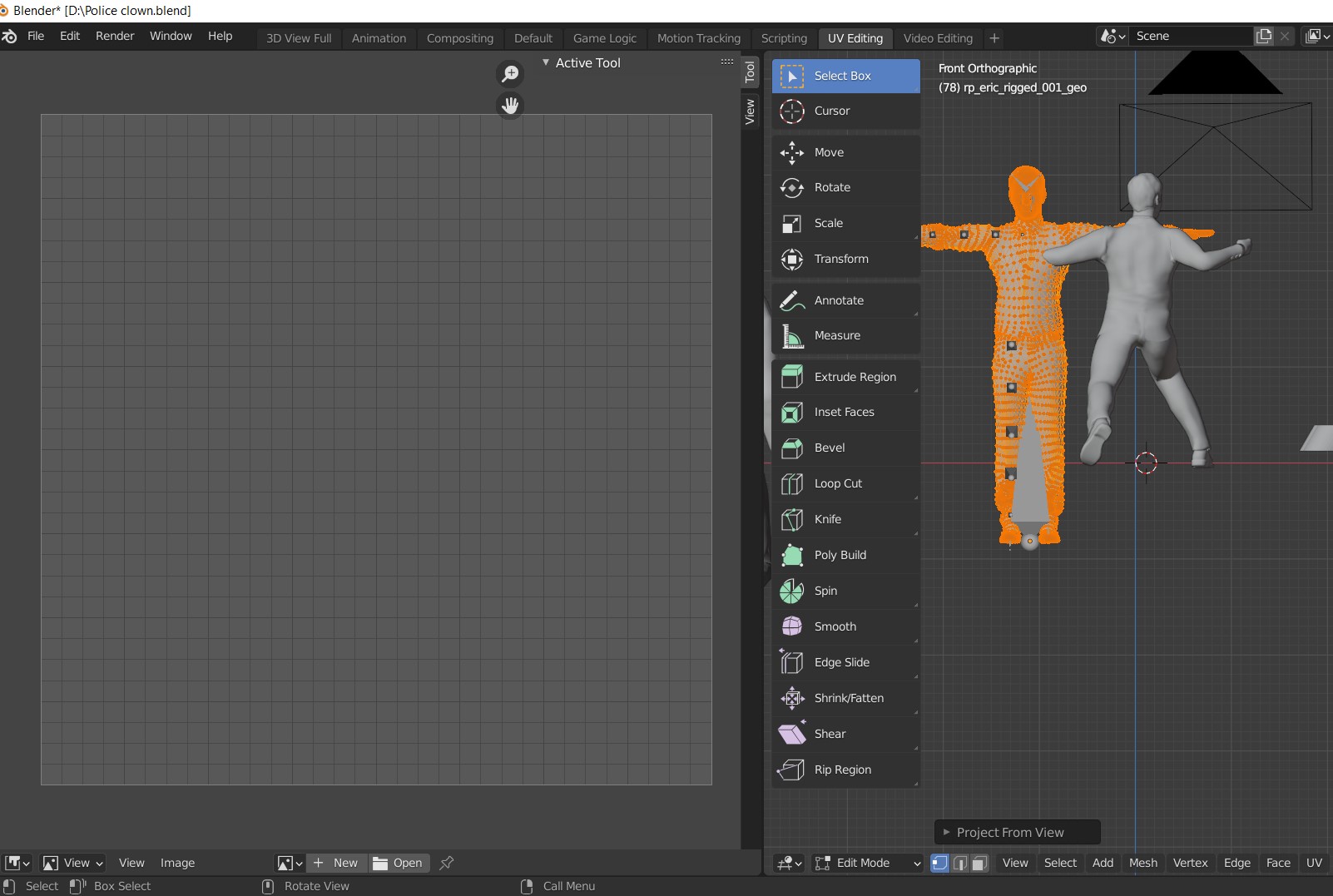Select the Measure tool
The height and width of the screenshot is (896, 1333).
(x=845, y=335)
